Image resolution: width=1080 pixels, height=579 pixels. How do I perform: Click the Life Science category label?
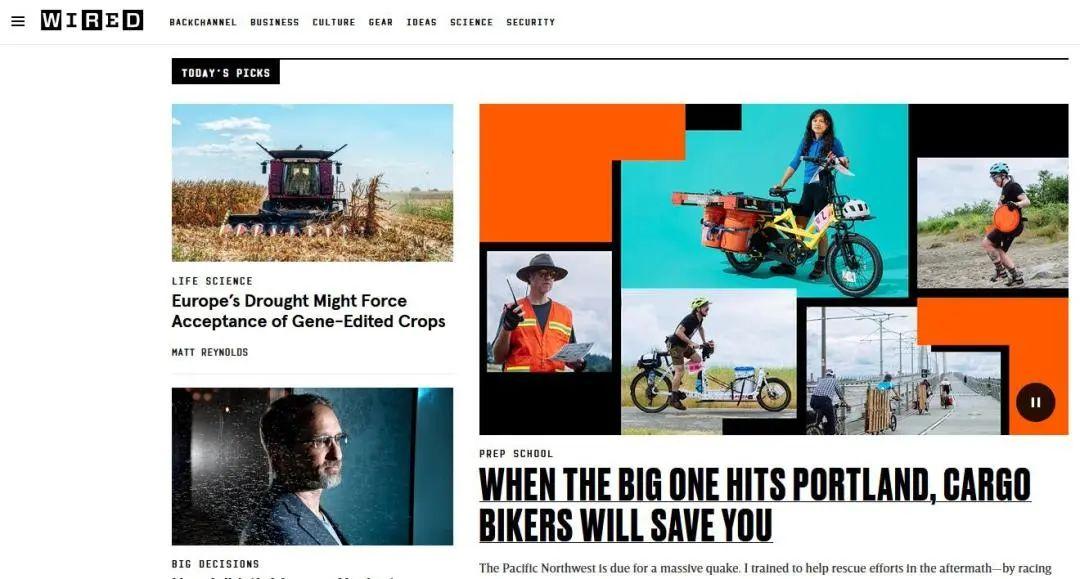[x=212, y=281]
